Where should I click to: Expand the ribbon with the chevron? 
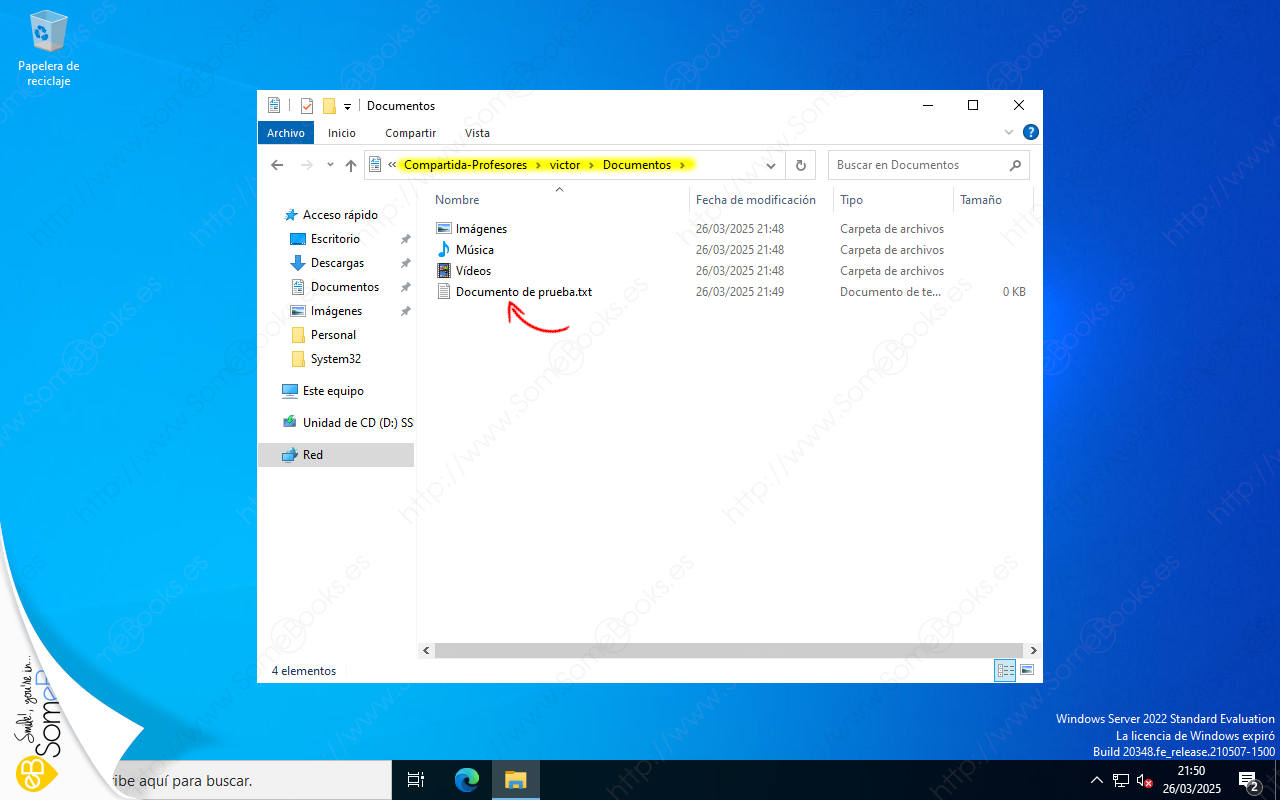[x=1008, y=132]
